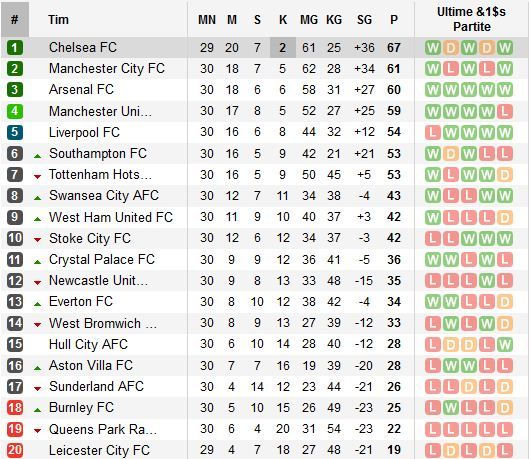Sort table by P points column header
Screen dimensions: 529x459
click(394, 20)
